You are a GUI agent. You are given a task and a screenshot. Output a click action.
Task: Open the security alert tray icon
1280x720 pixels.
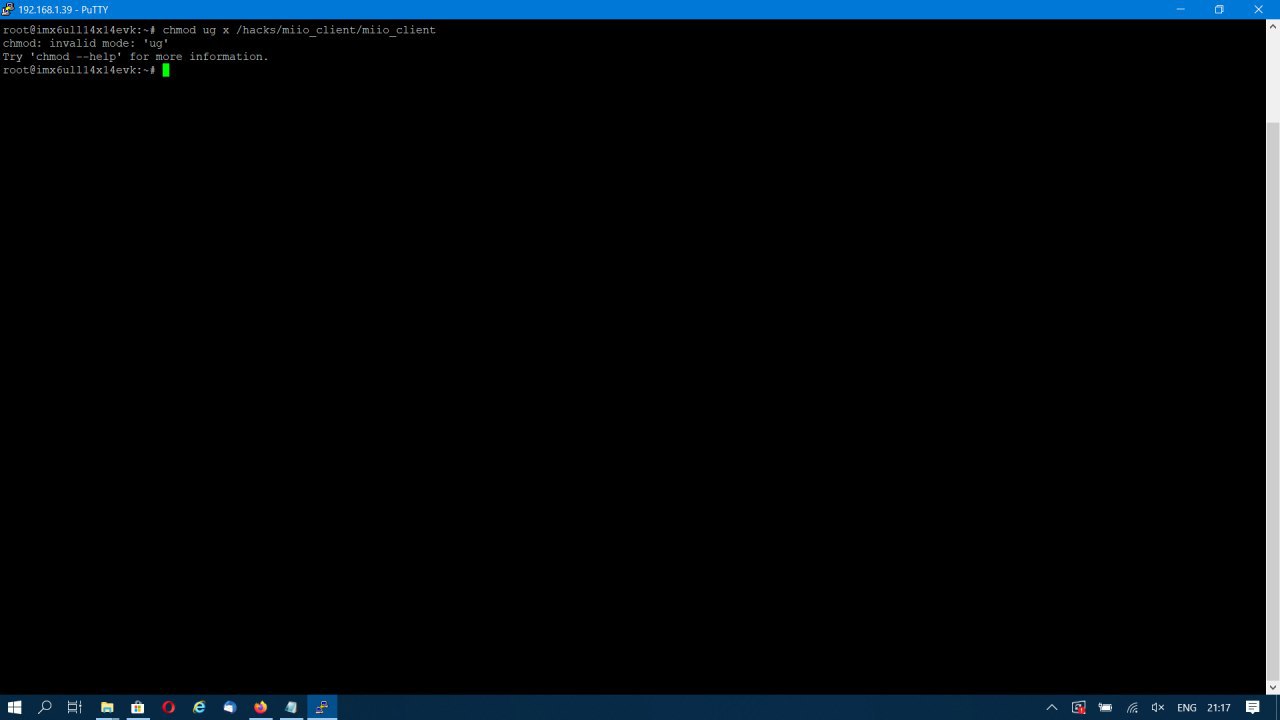1079,707
